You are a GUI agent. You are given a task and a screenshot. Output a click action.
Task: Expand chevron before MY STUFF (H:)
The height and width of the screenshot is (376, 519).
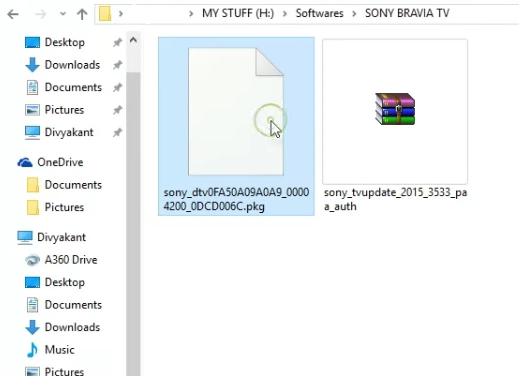click(191, 14)
